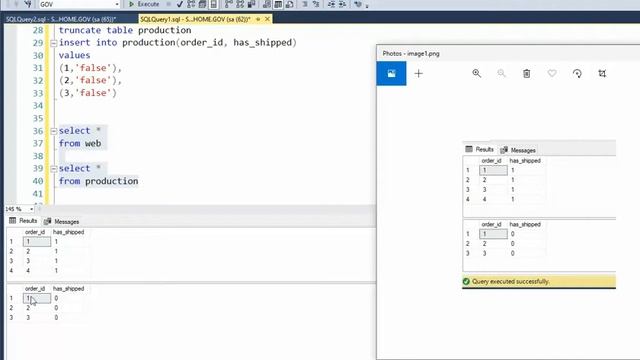Toggle Include Client Statistics icon
Screen dimensions: 640x360
[251, 4]
